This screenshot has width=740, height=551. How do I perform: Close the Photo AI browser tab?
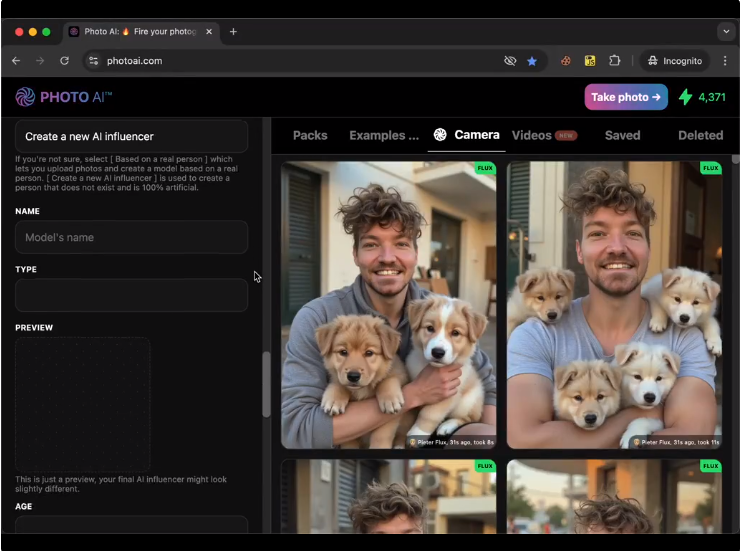point(209,32)
